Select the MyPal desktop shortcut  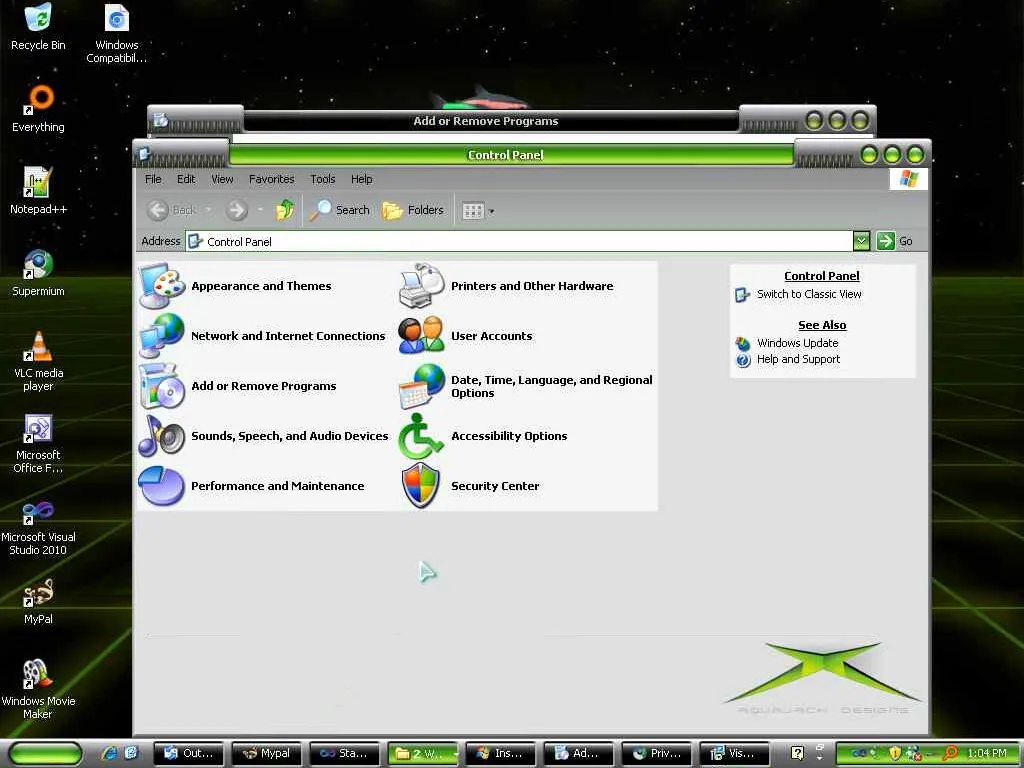click(39, 601)
